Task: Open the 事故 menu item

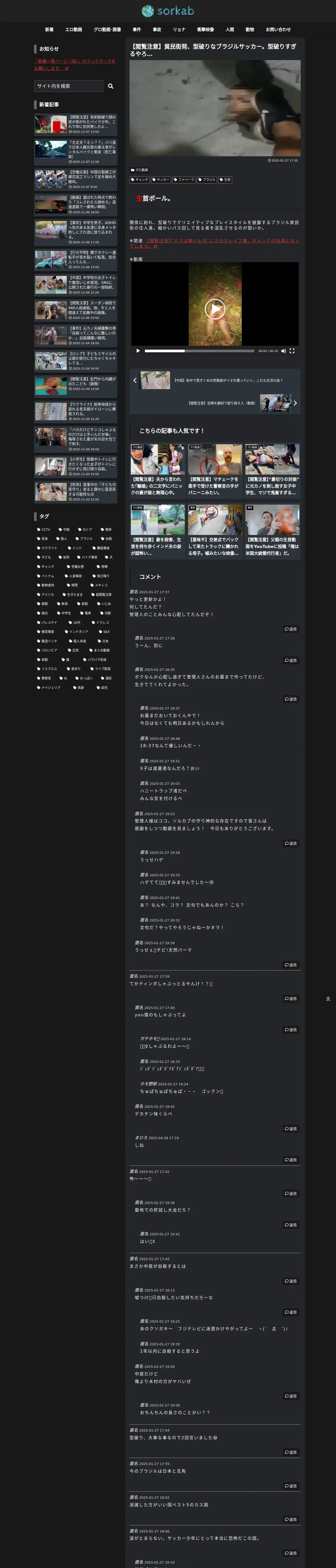Action: pyautogui.click(x=157, y=29)
